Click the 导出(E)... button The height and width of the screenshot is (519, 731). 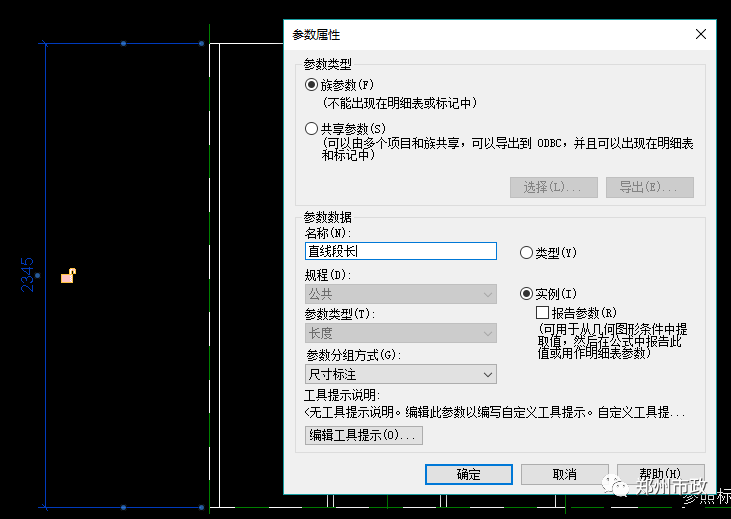[x=649, y=187]
